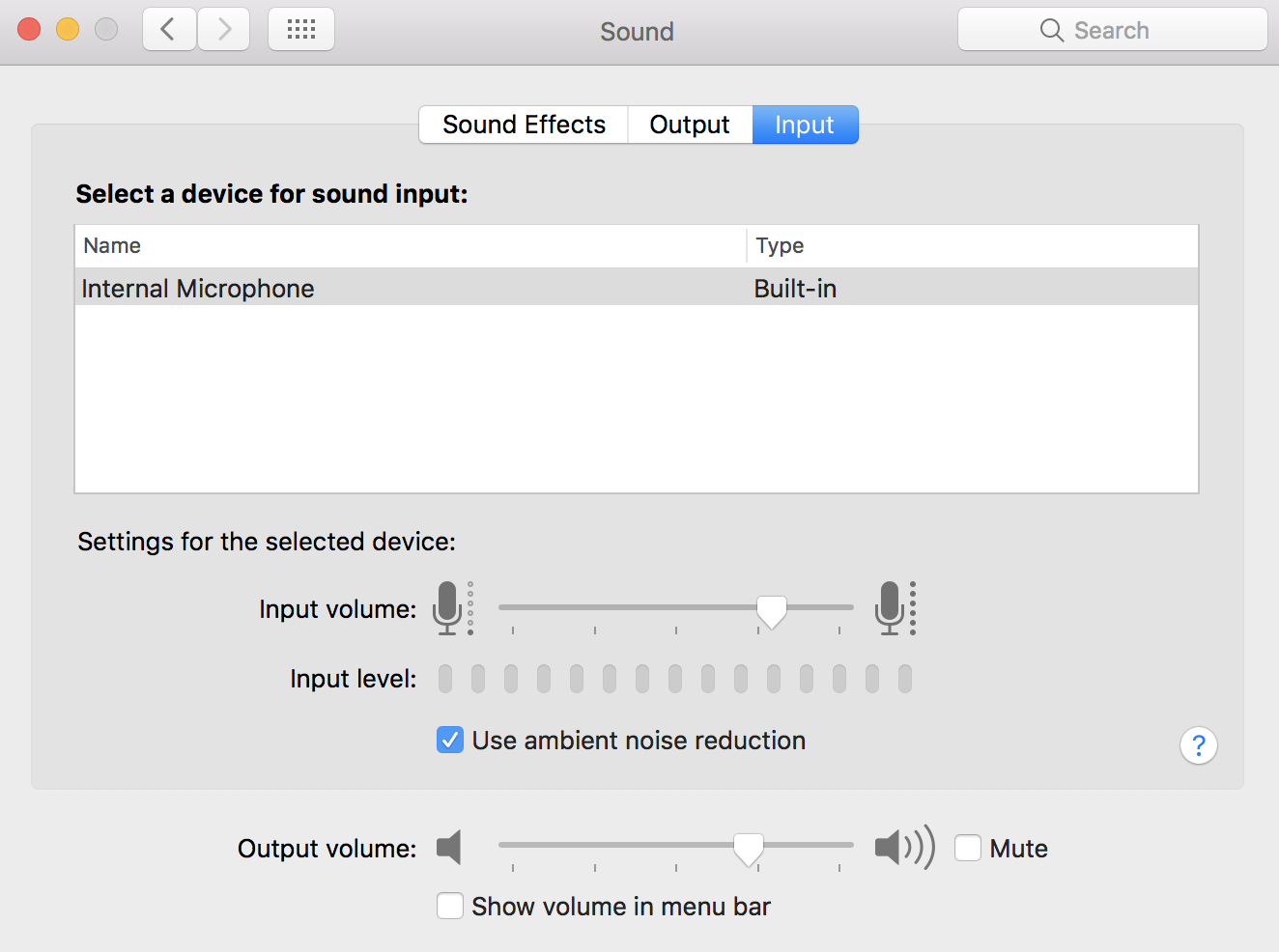
Task: Click the loud speaker icon
Action: 903,848
